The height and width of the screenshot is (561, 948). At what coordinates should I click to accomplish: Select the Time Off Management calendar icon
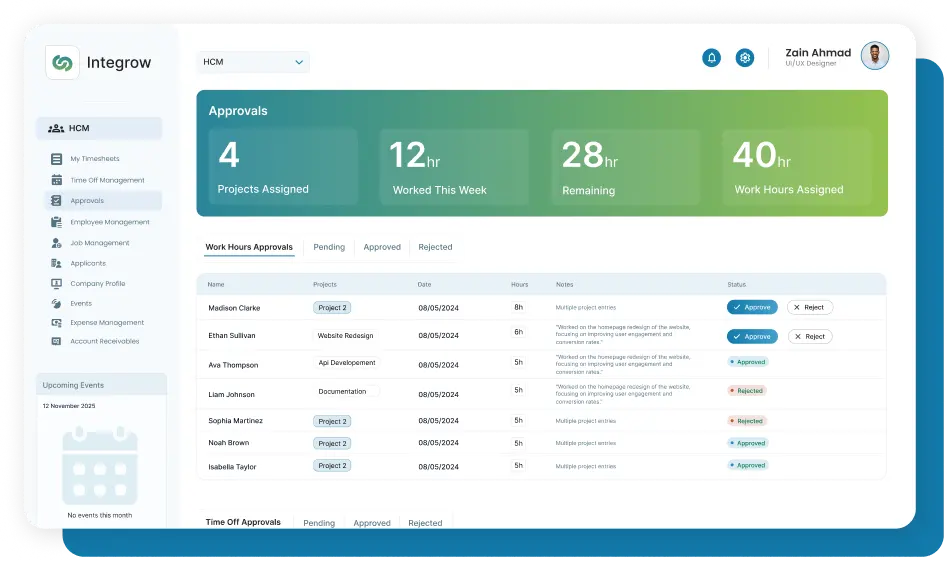pyautogui.click(x=57, y=180)
